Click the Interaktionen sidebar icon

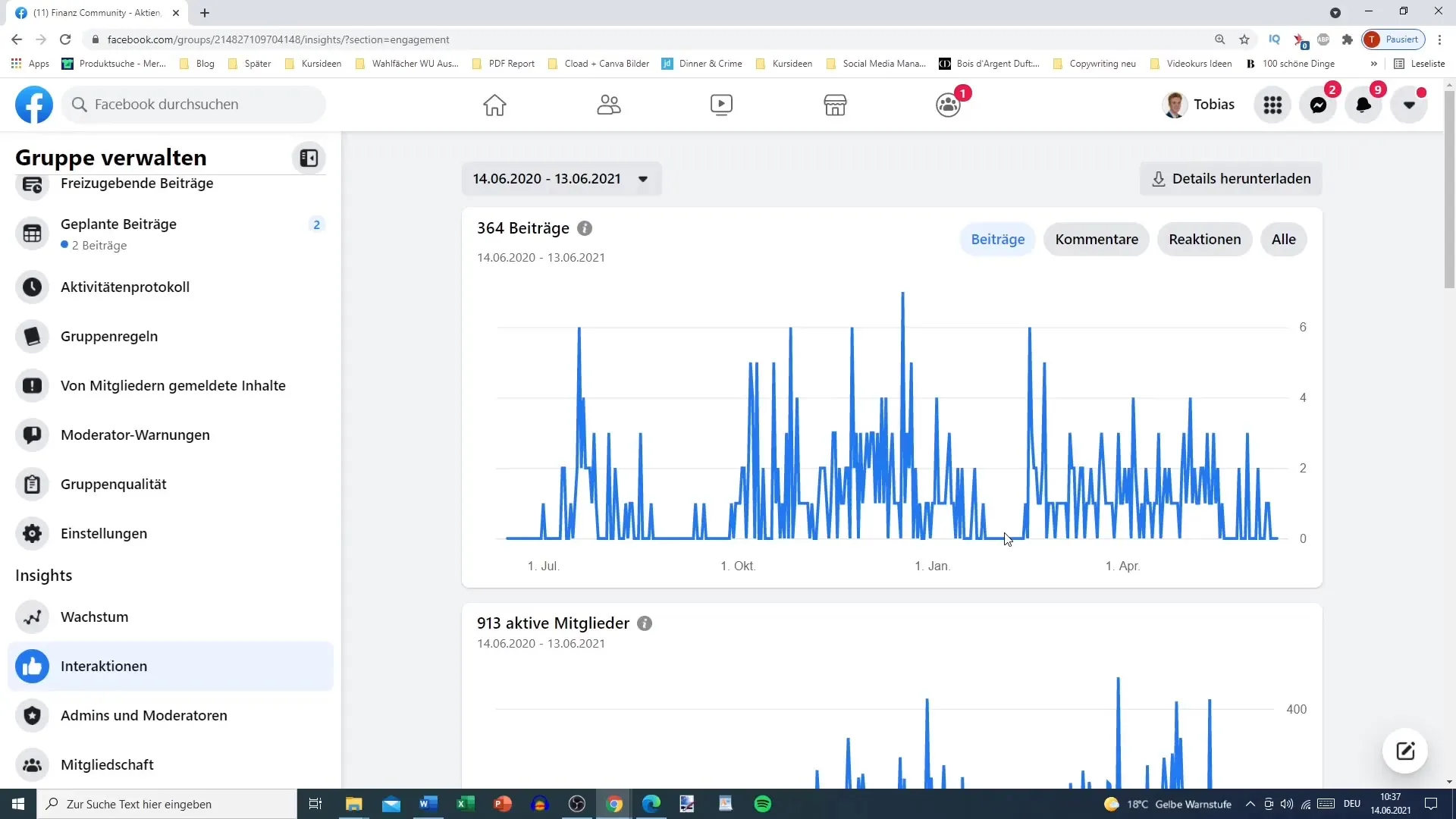click(x=33, y=666)
